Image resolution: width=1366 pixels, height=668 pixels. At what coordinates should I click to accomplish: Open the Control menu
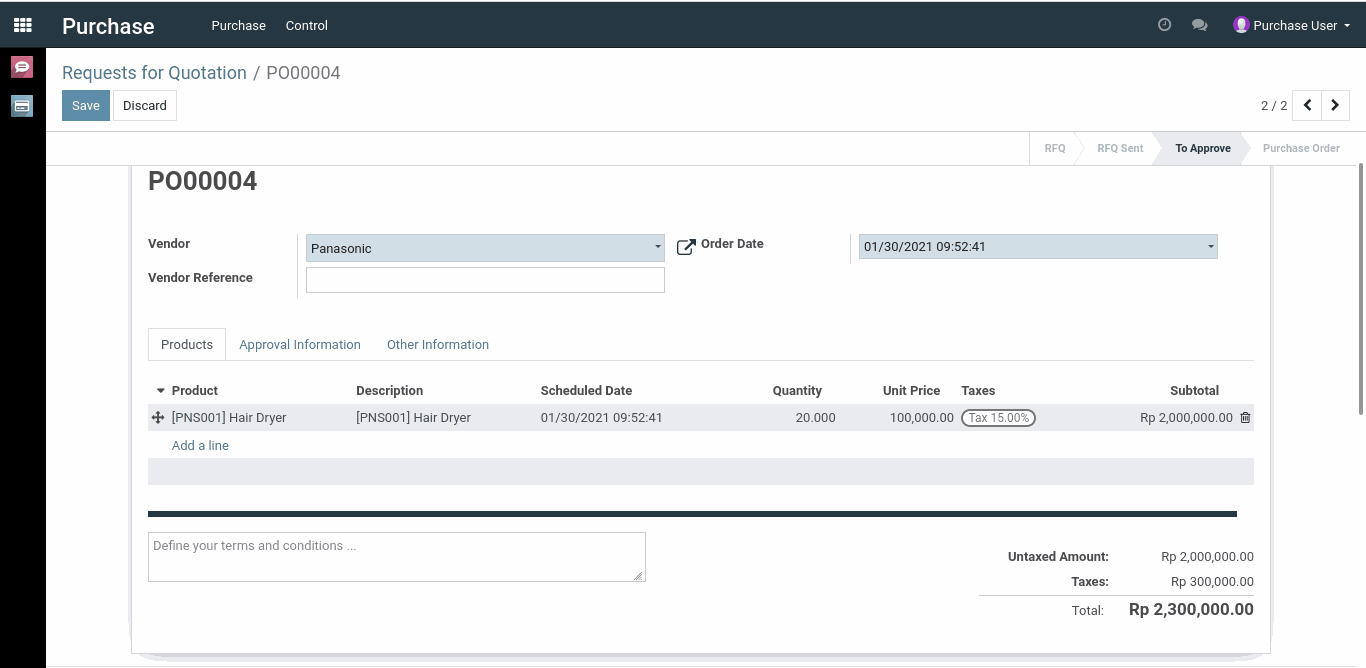[306, 25]
